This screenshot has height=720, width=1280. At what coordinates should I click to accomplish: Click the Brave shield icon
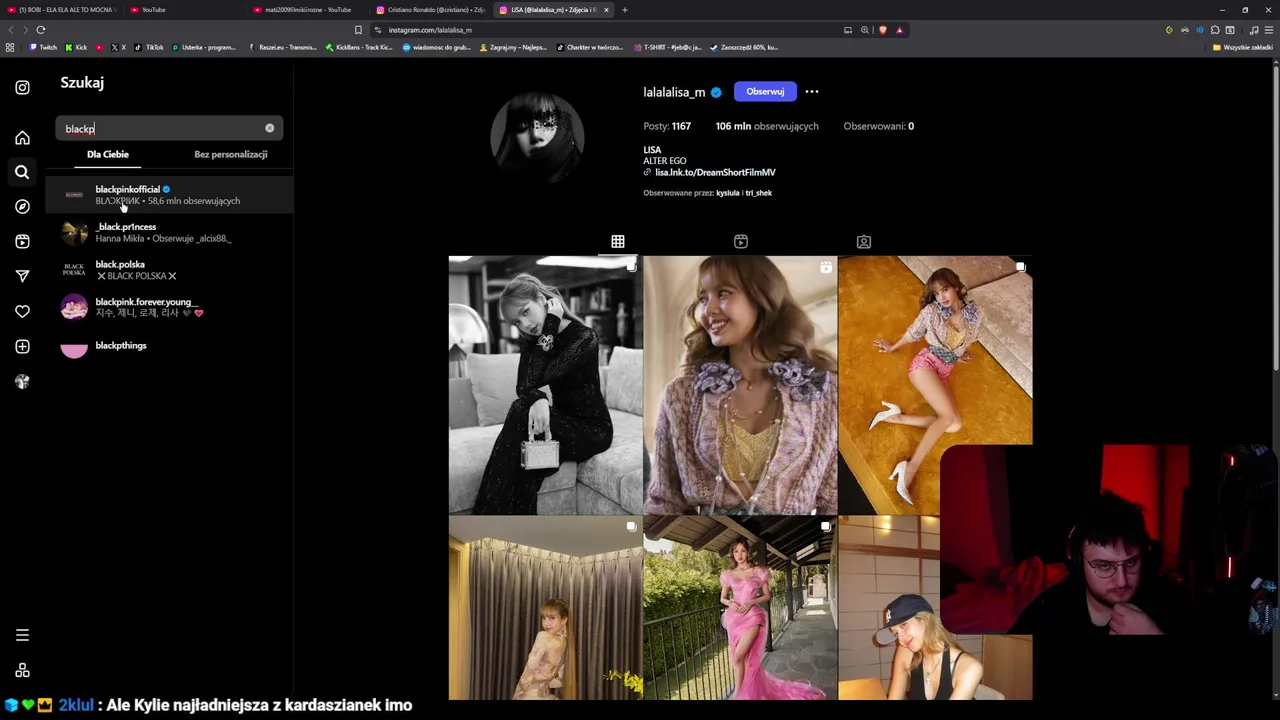click(x=882, y=30)
